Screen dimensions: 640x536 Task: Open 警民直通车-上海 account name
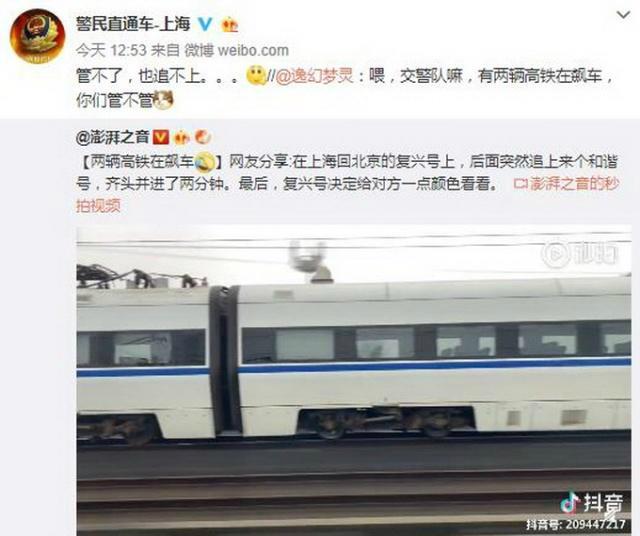tap(133, 24)
